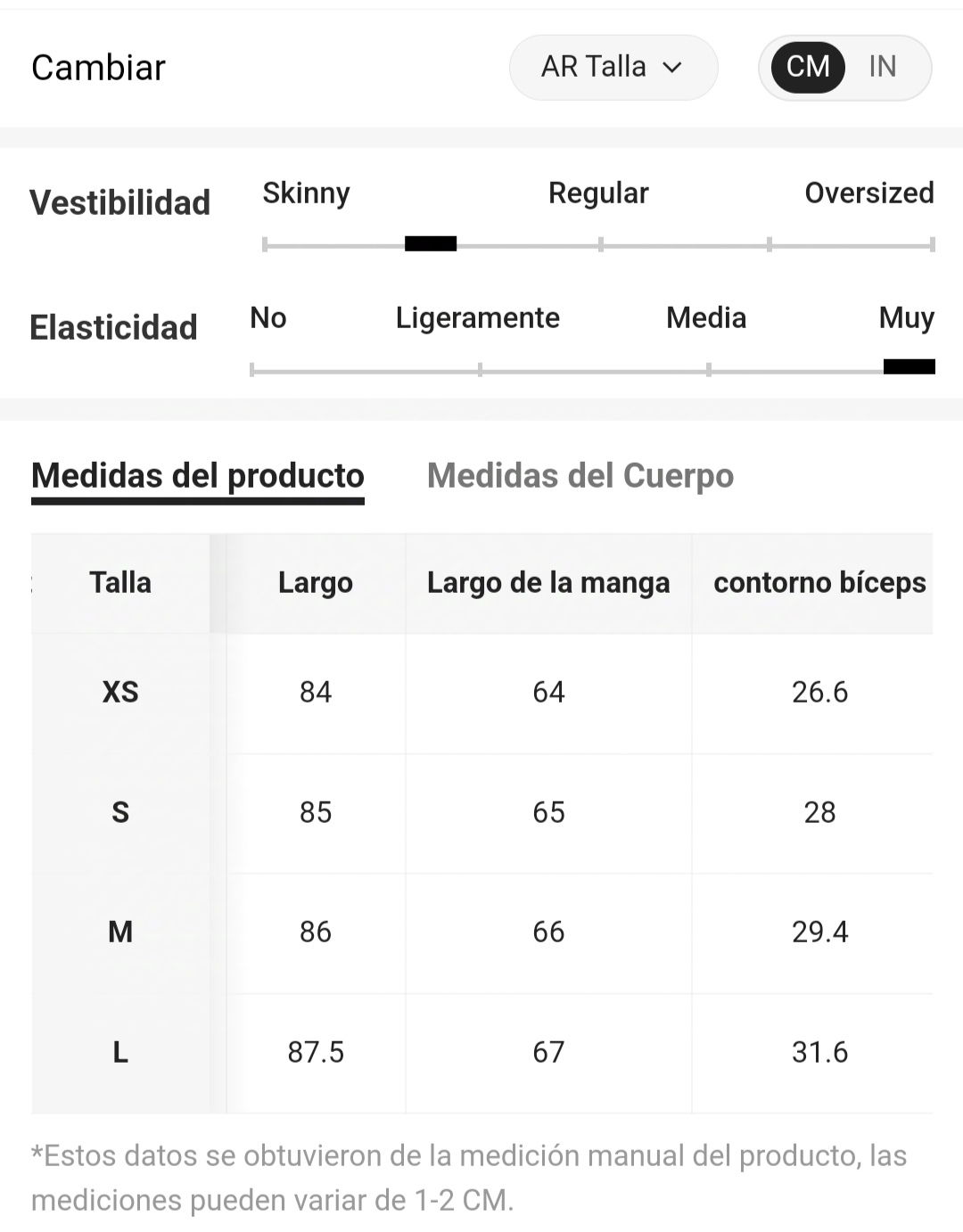The height and width of the screenshot is (1232, 963).
Task: Click the Oversized fit label
Action: (x=869, y=193)
